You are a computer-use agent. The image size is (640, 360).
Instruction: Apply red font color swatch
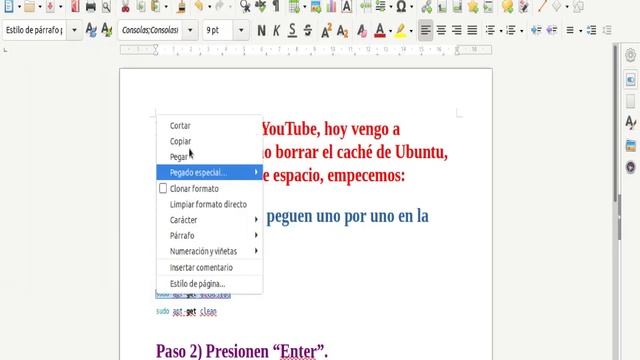click(380, 30)
